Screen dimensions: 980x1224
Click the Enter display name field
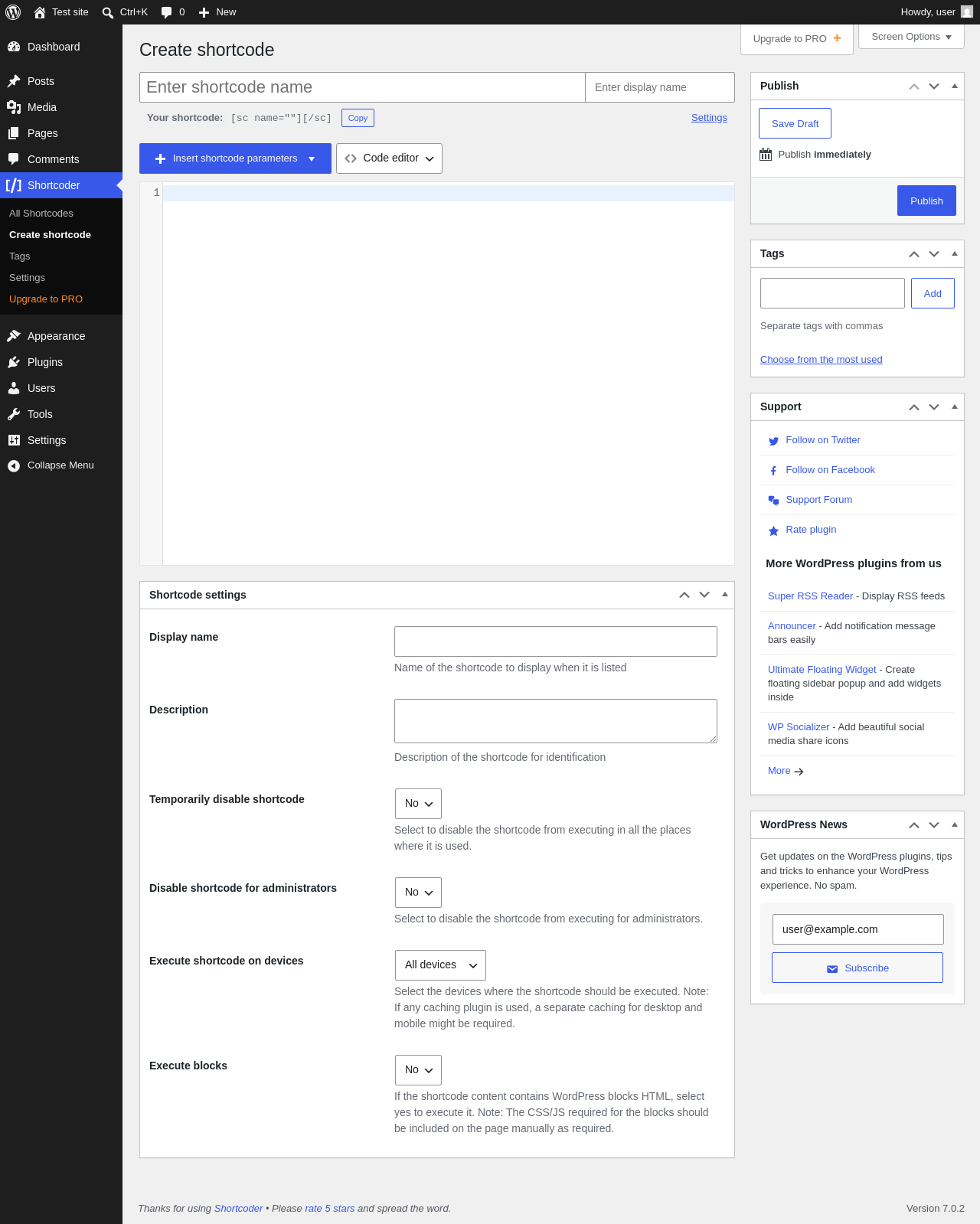coord(660,87)
